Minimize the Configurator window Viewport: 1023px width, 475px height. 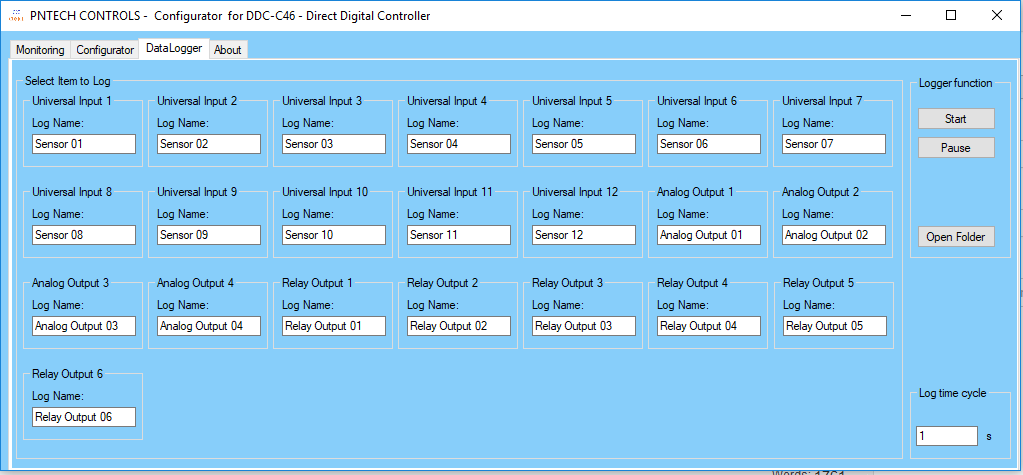coord(906,16)
